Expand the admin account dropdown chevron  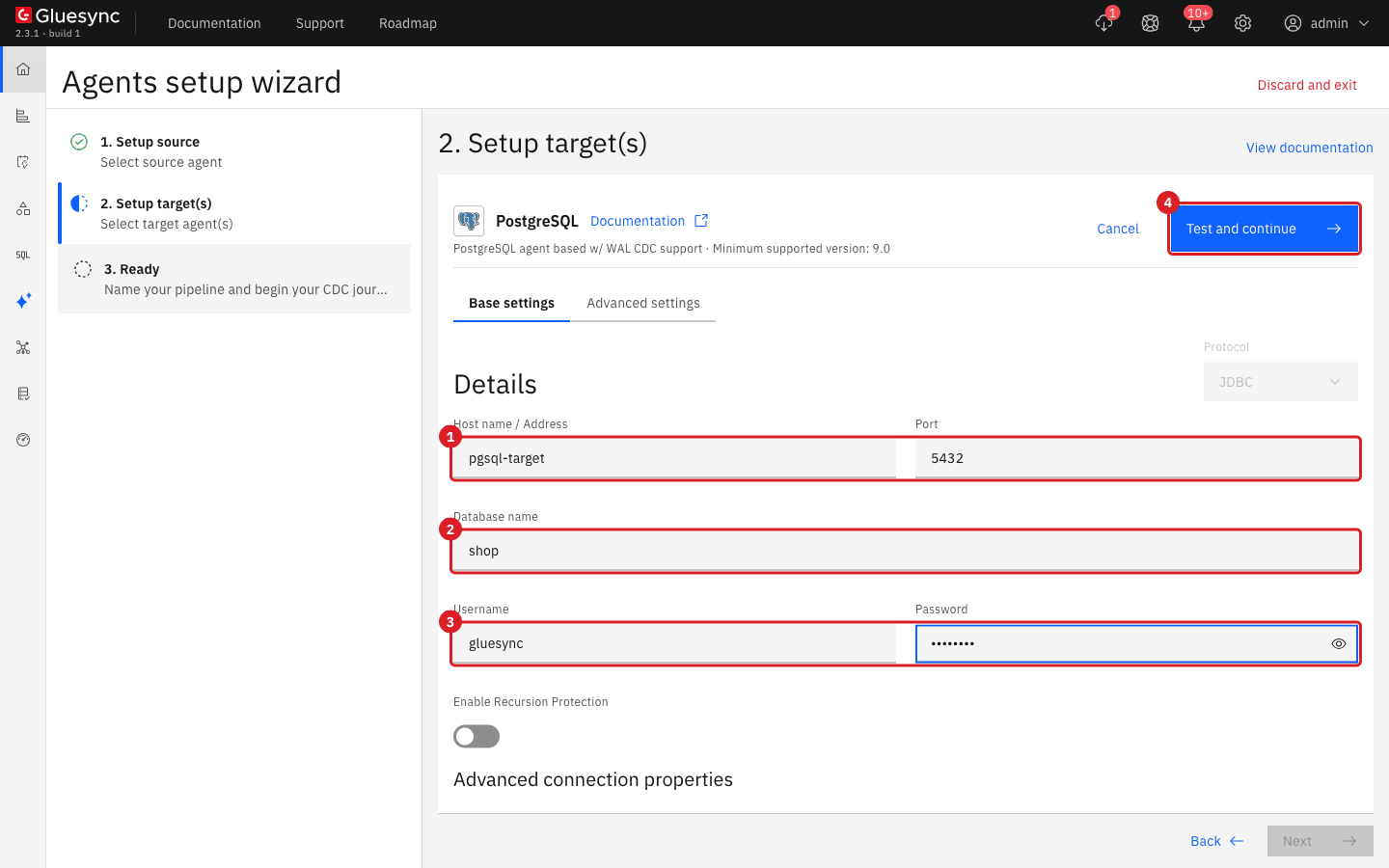(1364, 23)
